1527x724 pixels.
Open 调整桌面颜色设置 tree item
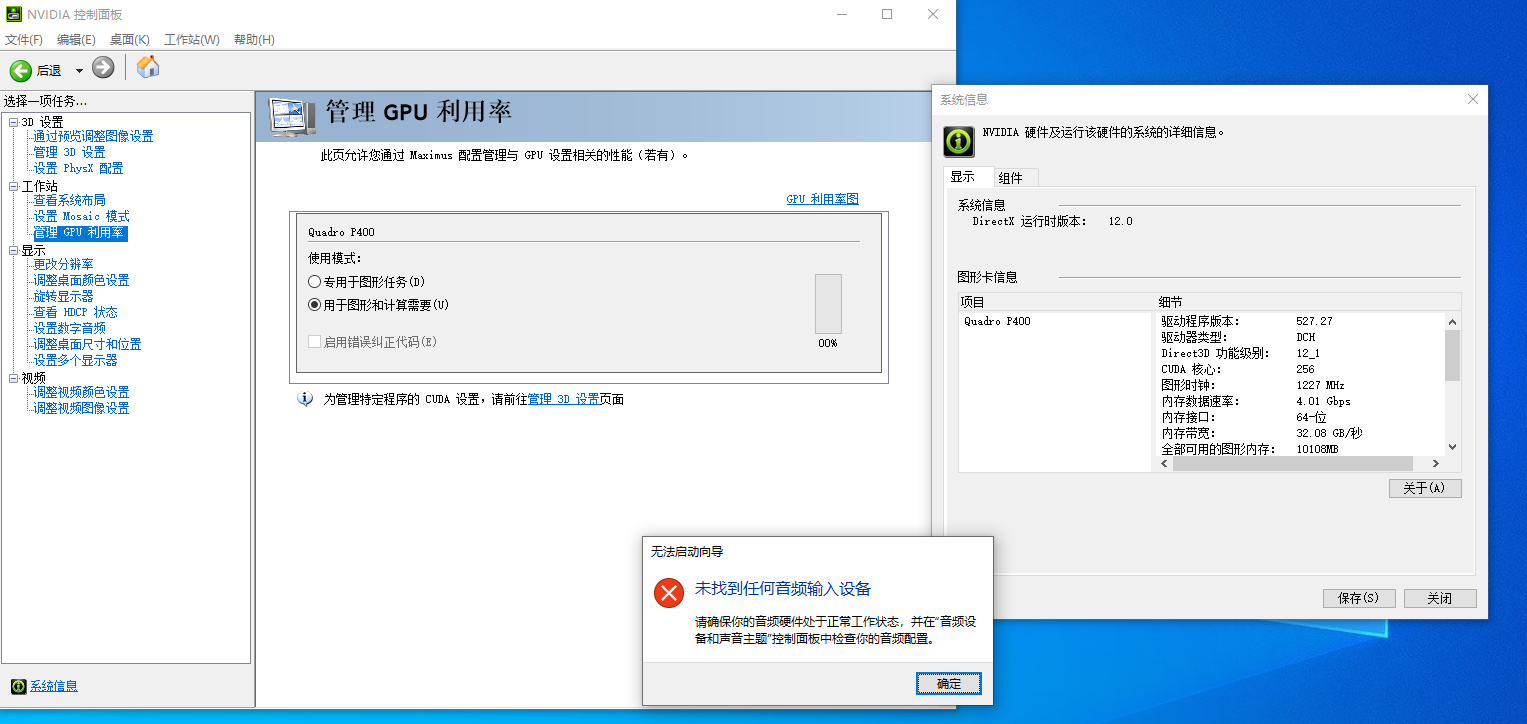pyautogui.click(x=81, y=281)
